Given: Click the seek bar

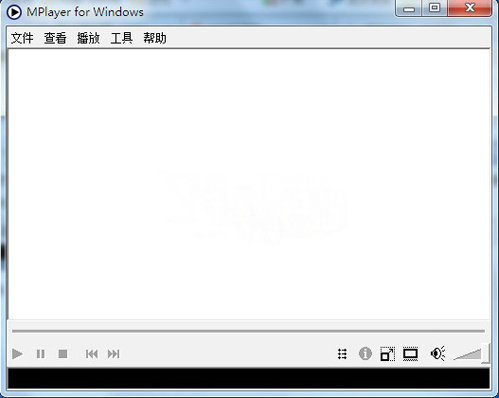Looking at the screenshot, I should (249, 331).
